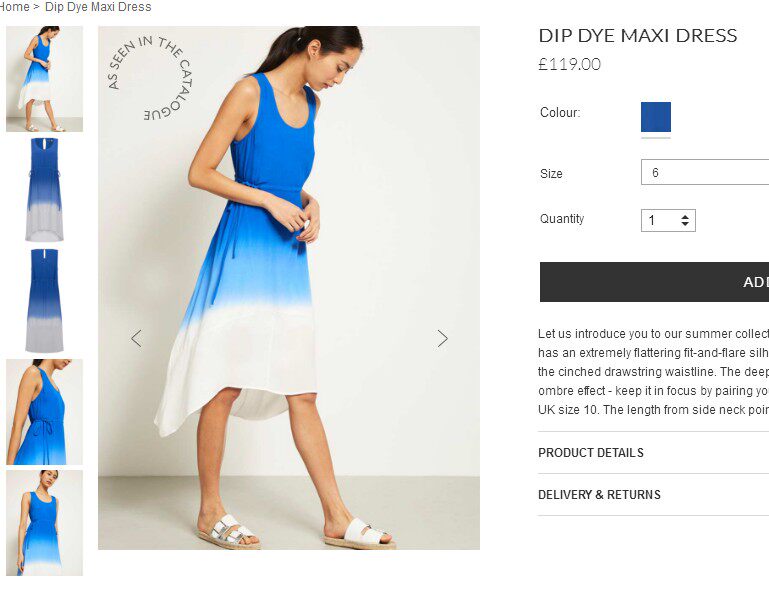Select first thumbnail of model walking
769x592 pixels.
click(x=44, y=79)
